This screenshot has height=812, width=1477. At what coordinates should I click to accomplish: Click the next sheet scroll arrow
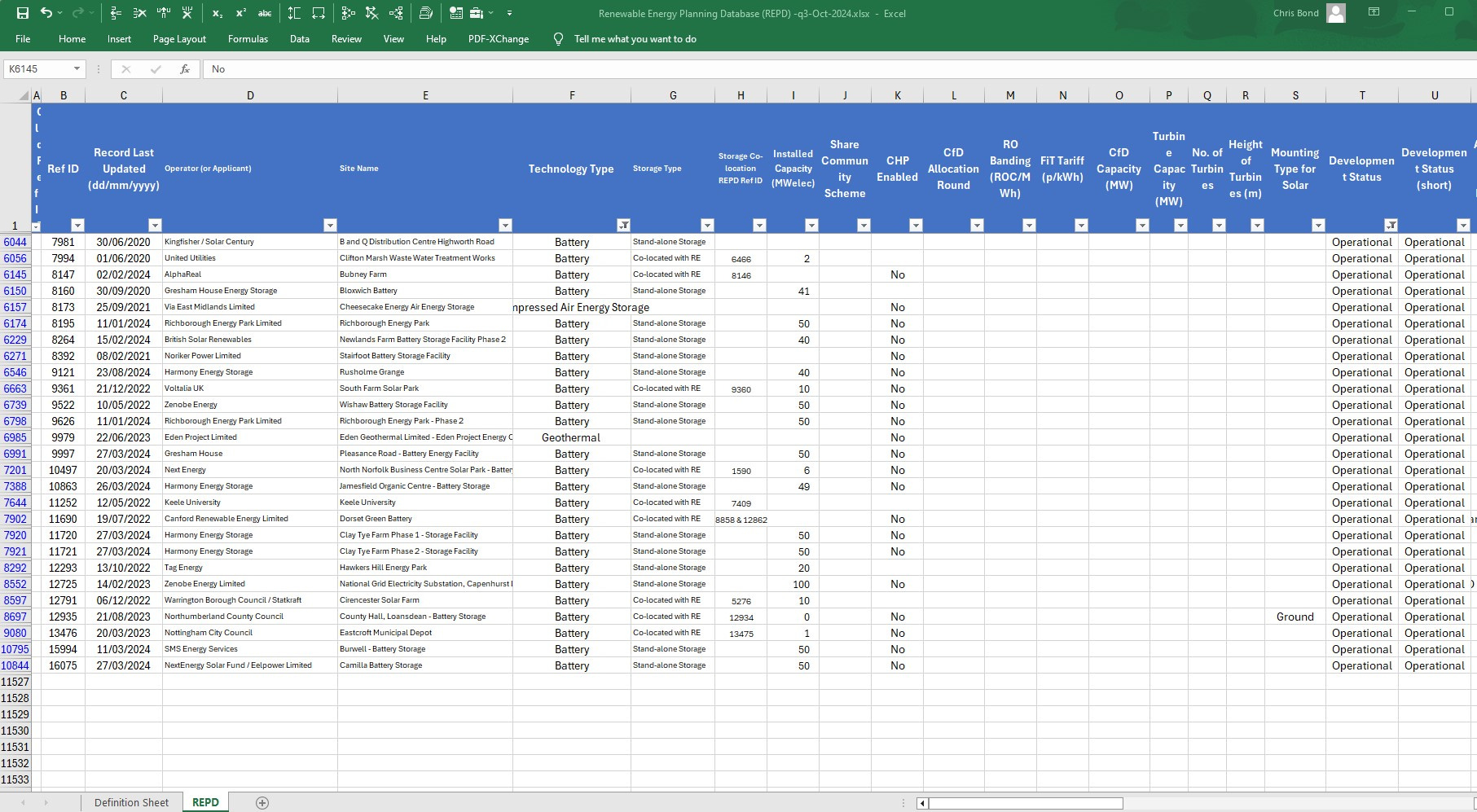(x=46, y=803)
